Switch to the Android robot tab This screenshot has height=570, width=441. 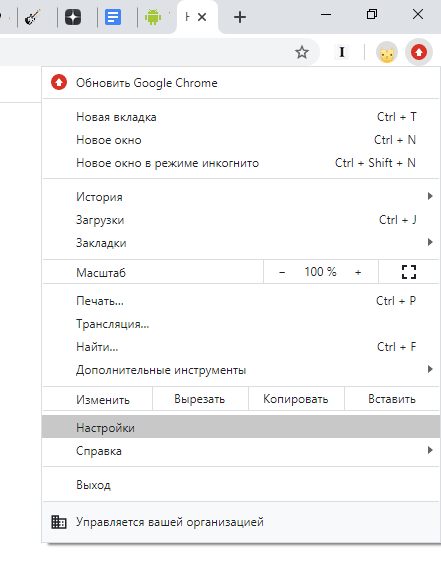[153, 17]
